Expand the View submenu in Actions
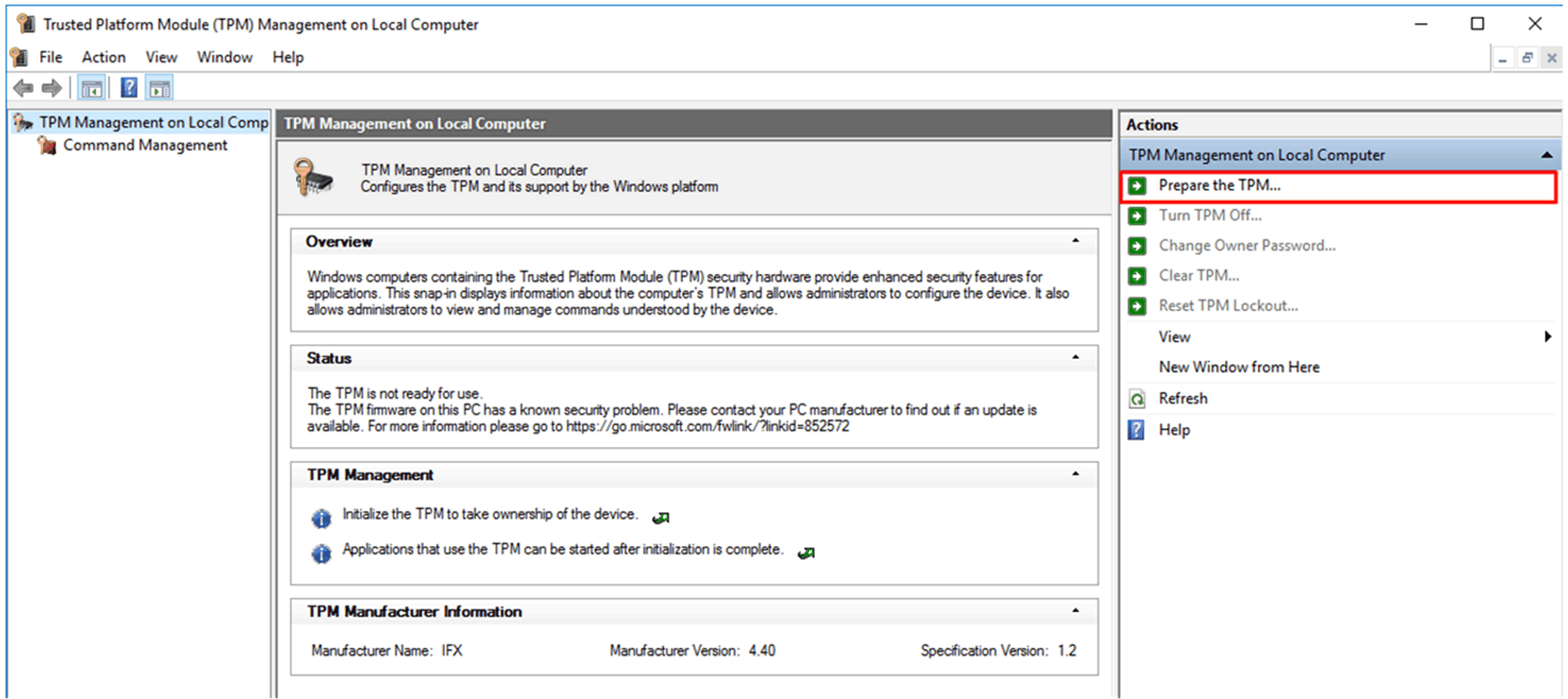The height and width of the screenshot is (699, 1568). (x=1546, y=337)
